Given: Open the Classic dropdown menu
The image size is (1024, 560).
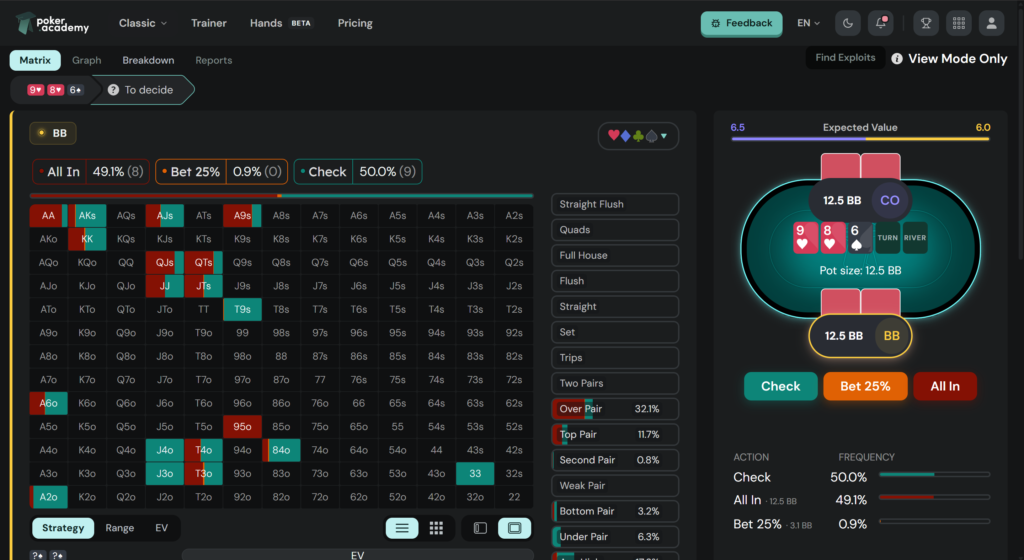Looking at the screenshot, I should click(142, 23).
